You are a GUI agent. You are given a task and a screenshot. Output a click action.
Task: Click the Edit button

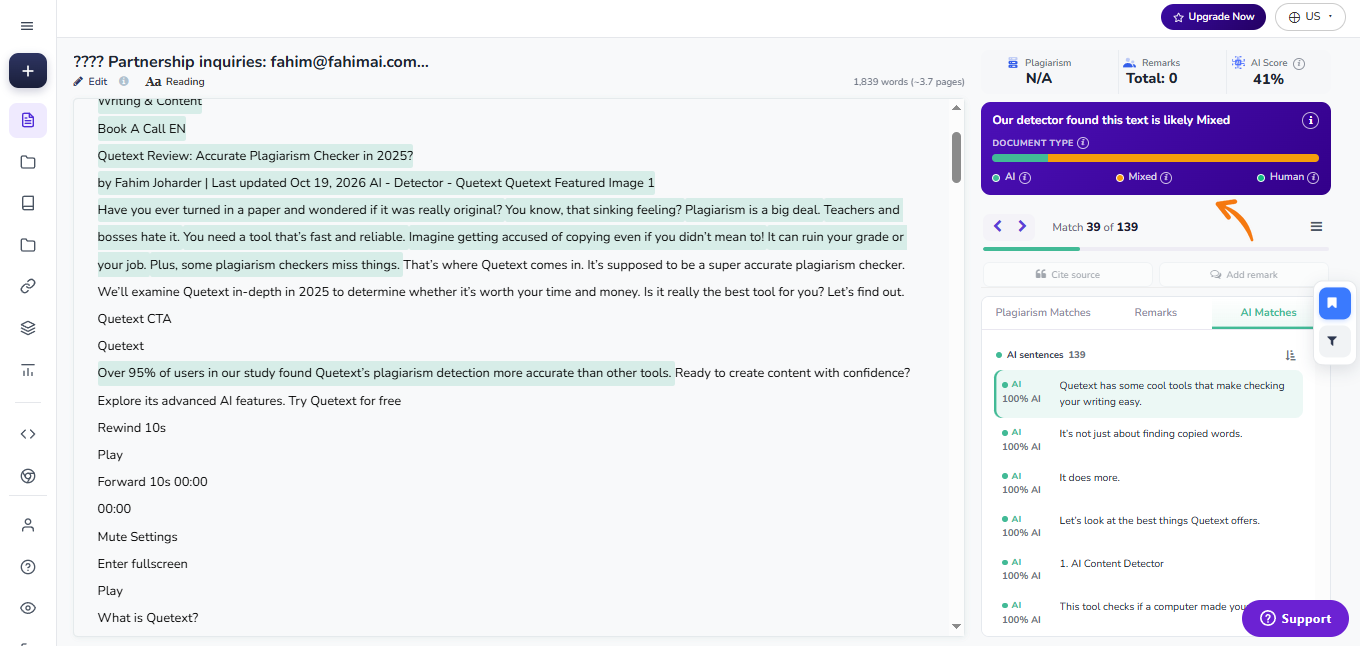[x=90, y=82]
